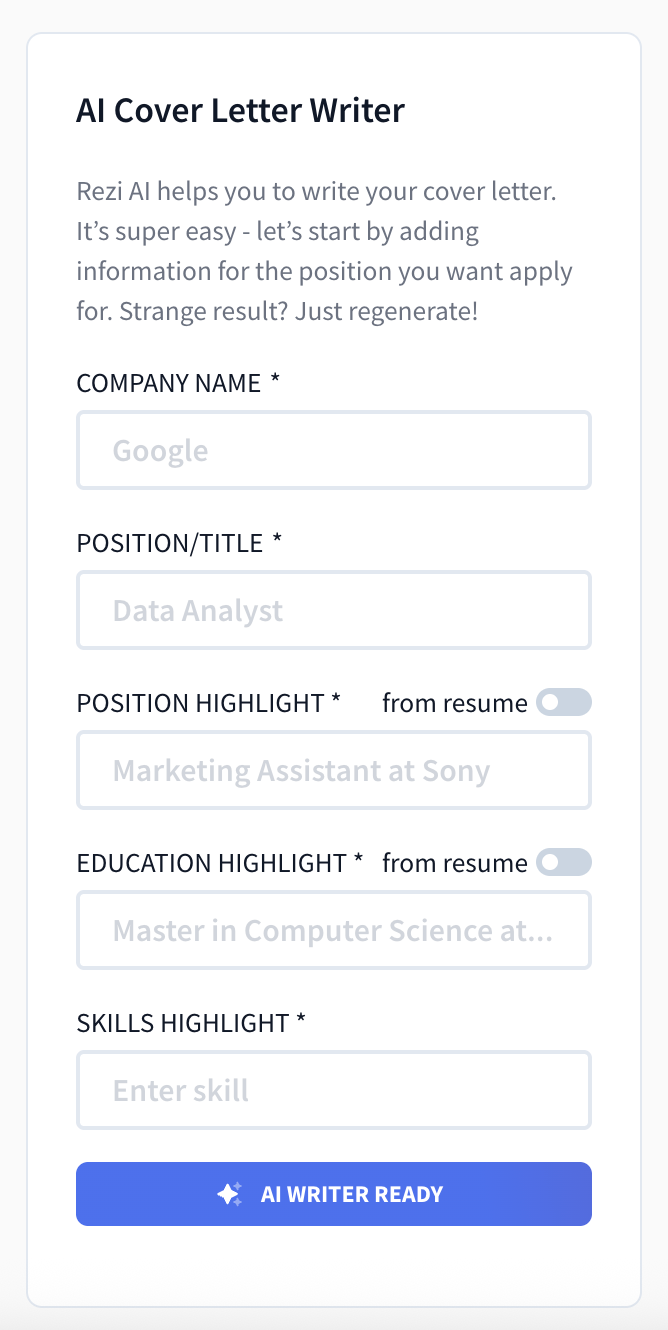Click the POSITION HIGHLIGHT label text

pyautogui.click(x=200, y=703)
